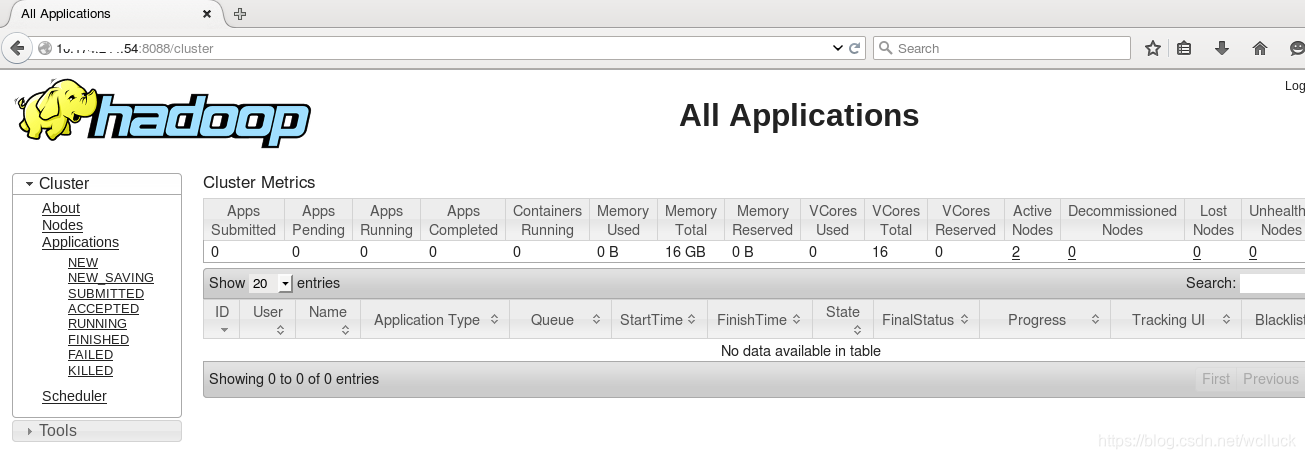Screen dimensions: 1305x459
Task: Click the VCores Total value 16
Action: pyautogui.click(x=880, y=252)
